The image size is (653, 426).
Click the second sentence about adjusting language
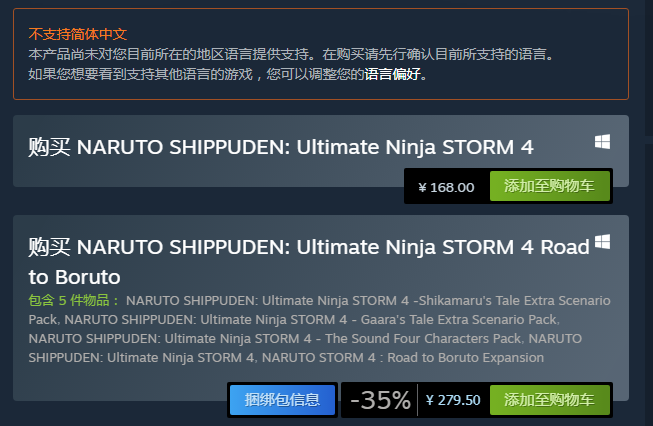227,74
